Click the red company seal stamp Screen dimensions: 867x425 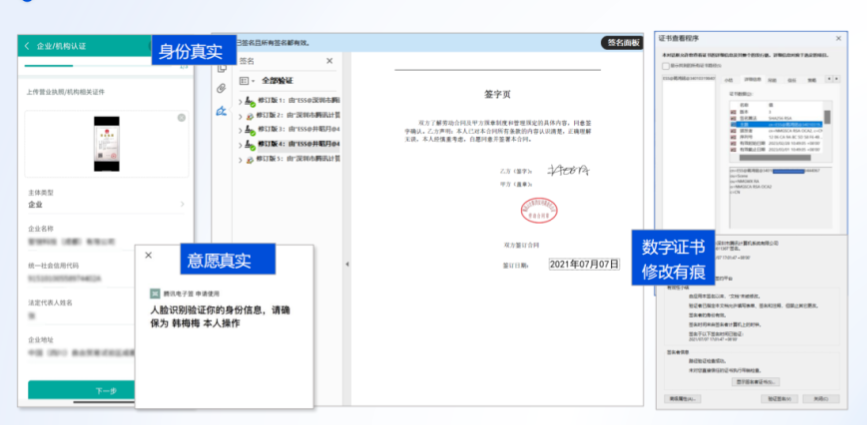[538, 211]
